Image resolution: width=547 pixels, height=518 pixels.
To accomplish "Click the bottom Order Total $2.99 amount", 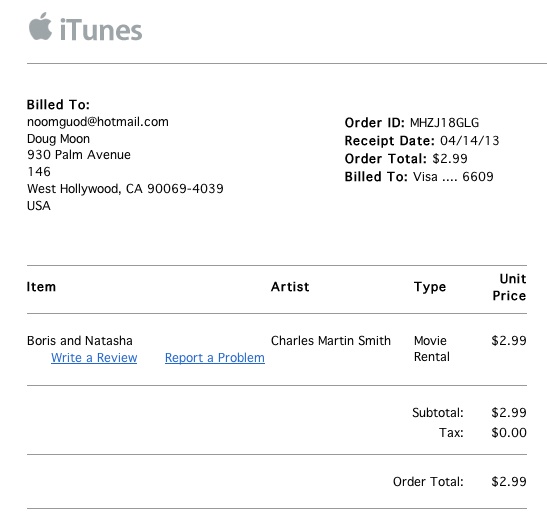I will click(509, 482).
